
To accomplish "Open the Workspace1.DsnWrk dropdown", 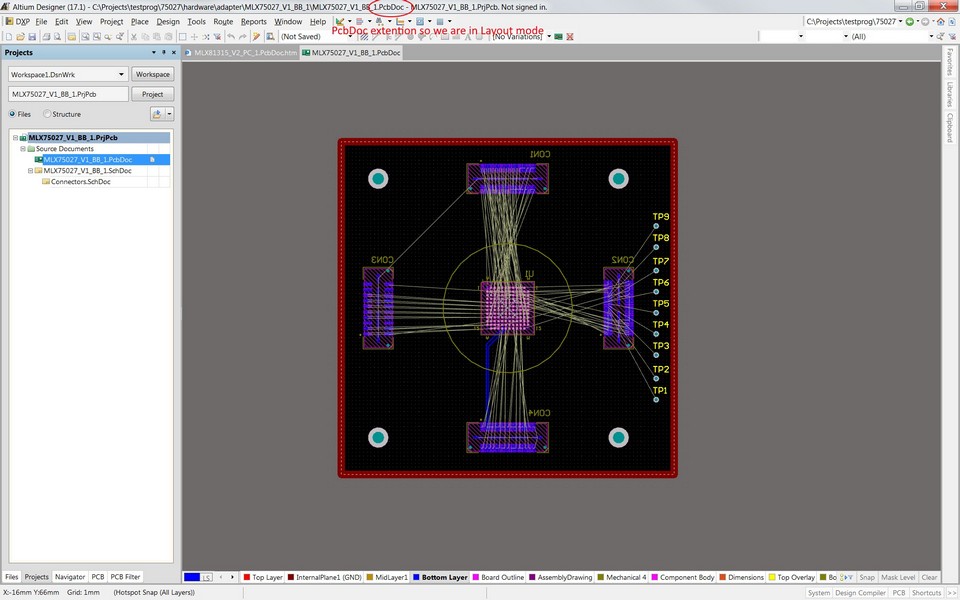I will 121,74.
